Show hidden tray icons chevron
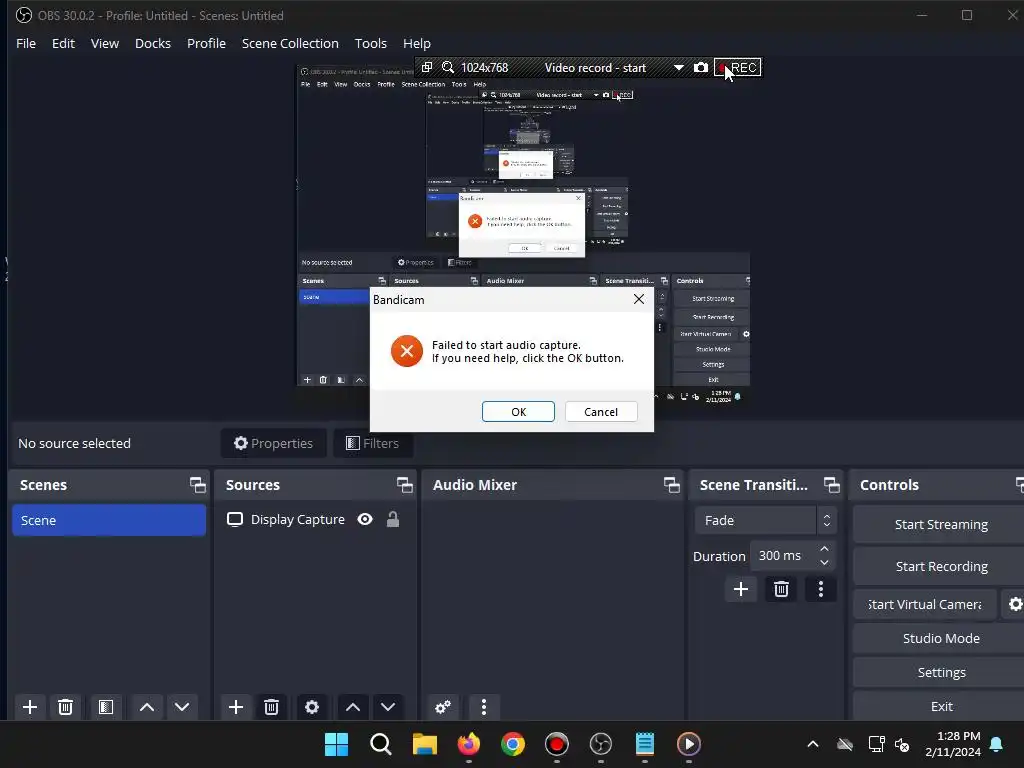1024x768 pixels. (x=813, y=744)
